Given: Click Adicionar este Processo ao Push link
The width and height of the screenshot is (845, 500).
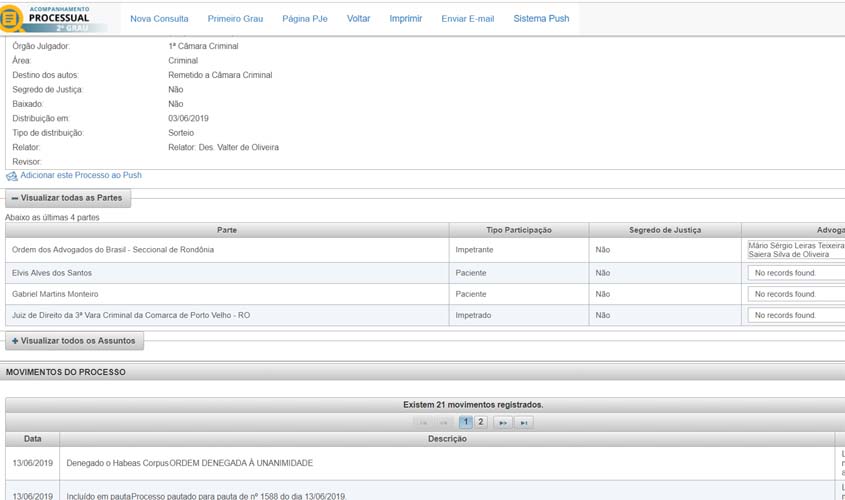Looking at the screenshot, I should 81,176.
